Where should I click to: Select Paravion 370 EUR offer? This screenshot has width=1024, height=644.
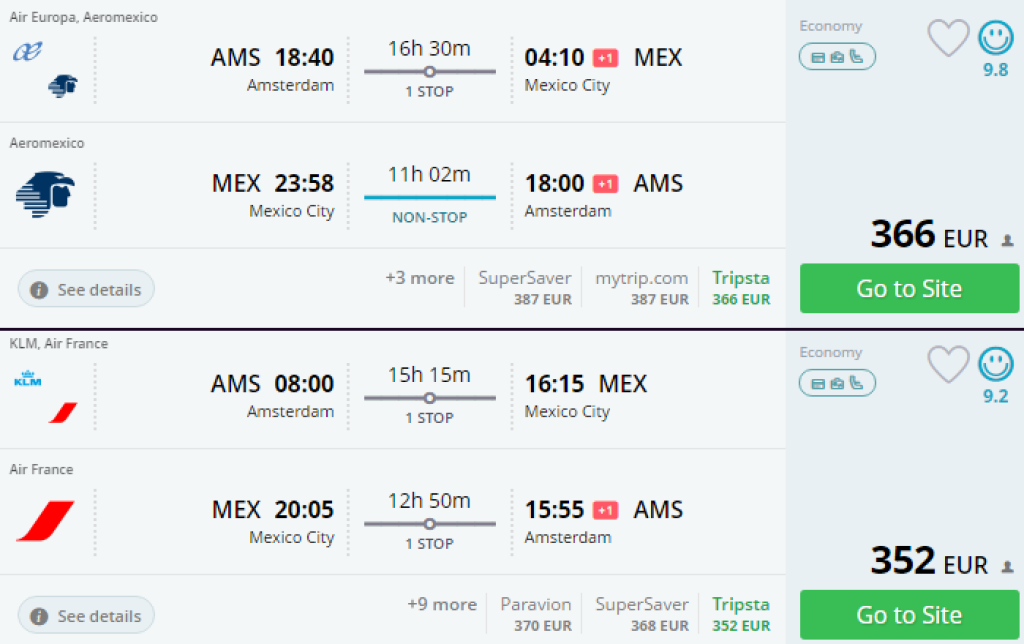pos(536,614)
